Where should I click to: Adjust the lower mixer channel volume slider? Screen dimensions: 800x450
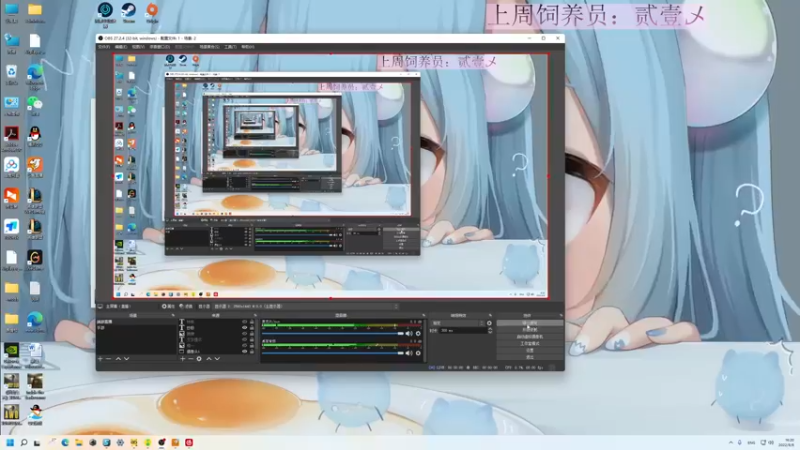coord(333,353)
